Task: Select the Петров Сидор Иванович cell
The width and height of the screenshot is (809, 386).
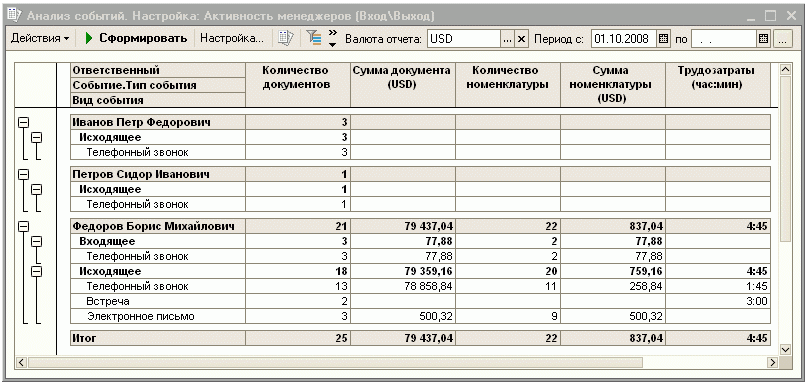Action: (x=158, y=174)
